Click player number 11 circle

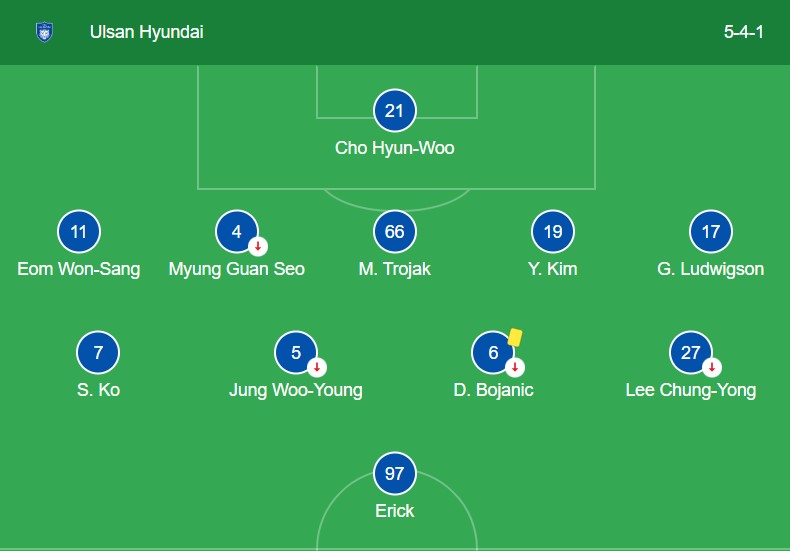(x=79, y=232)
